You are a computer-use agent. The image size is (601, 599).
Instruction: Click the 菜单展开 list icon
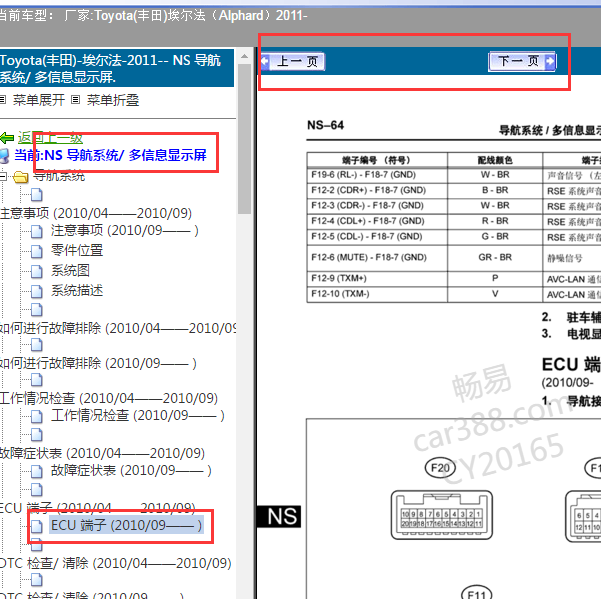click(x=3, y=100)
